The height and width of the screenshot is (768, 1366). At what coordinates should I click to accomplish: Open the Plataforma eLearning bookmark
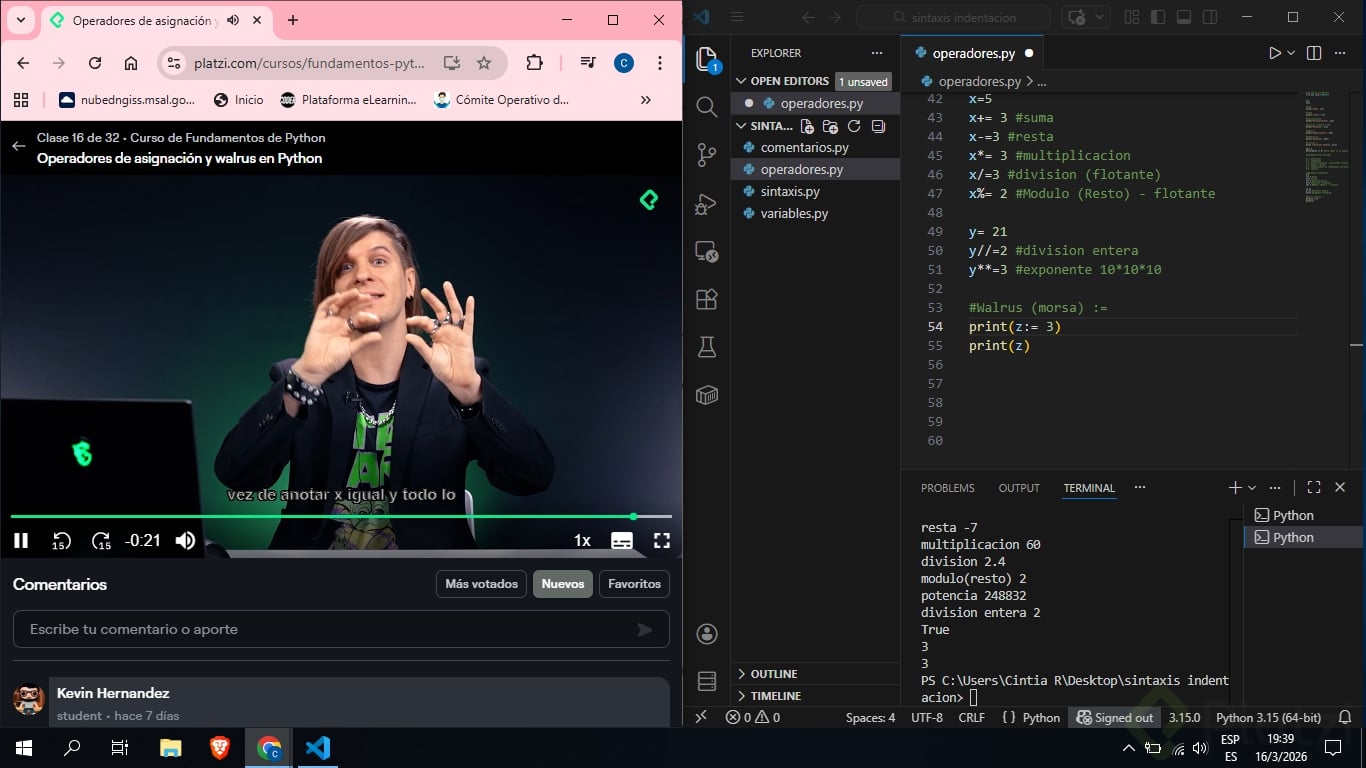[x=348, y=100]
